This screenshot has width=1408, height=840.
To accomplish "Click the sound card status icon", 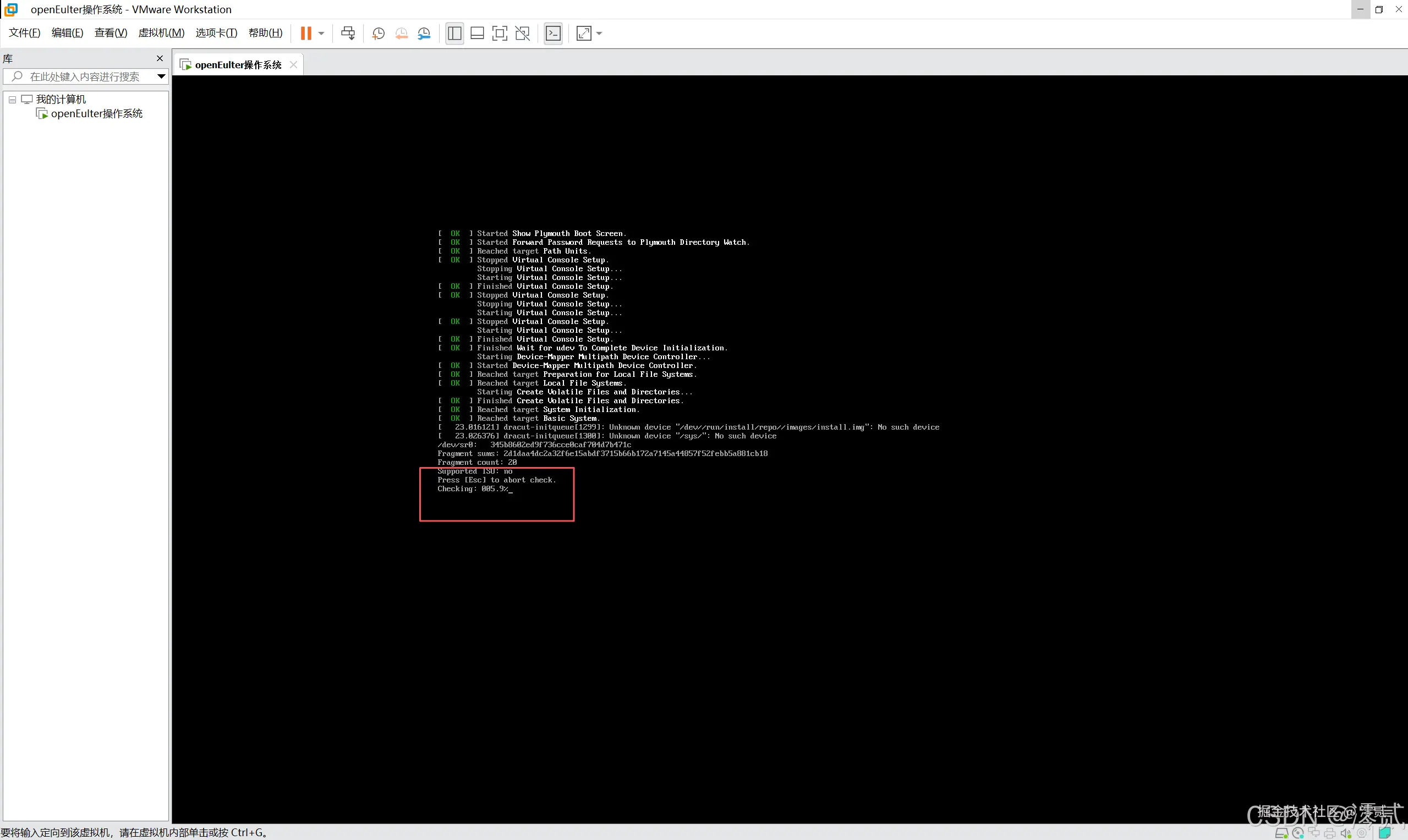I will pyautogui.click(x=1345, y=833).
